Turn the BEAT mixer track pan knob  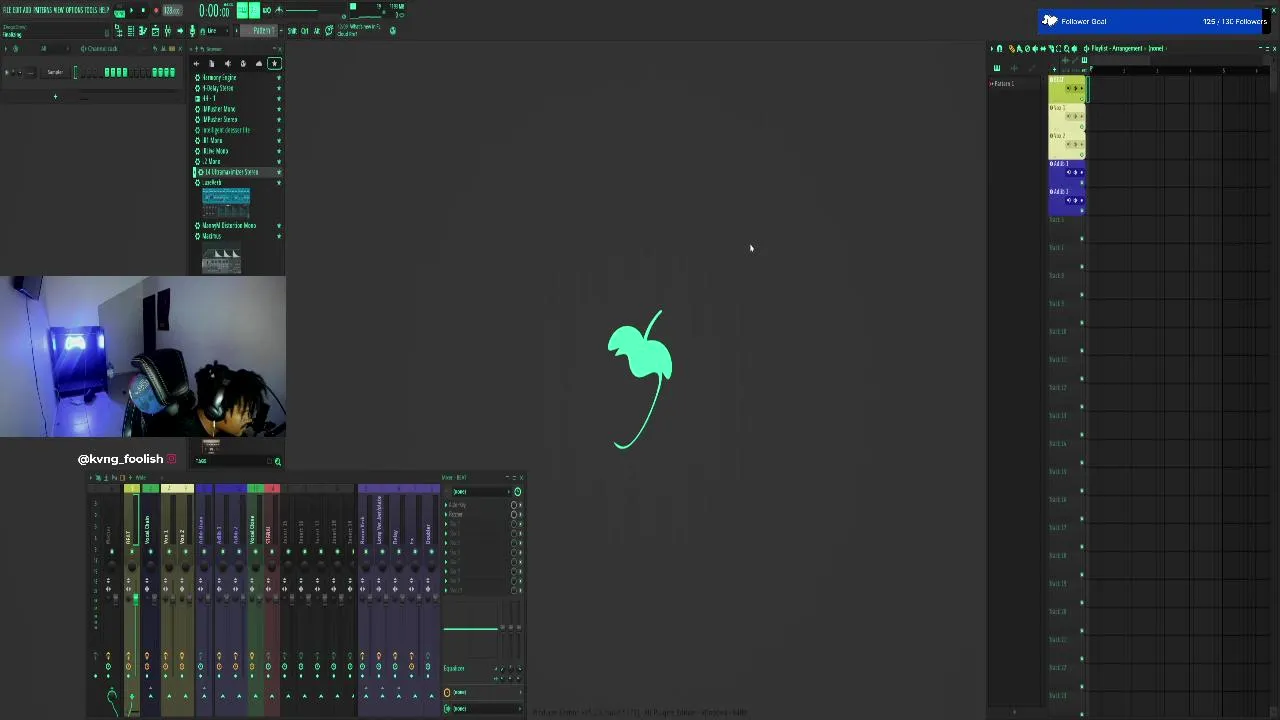[132, 566]
